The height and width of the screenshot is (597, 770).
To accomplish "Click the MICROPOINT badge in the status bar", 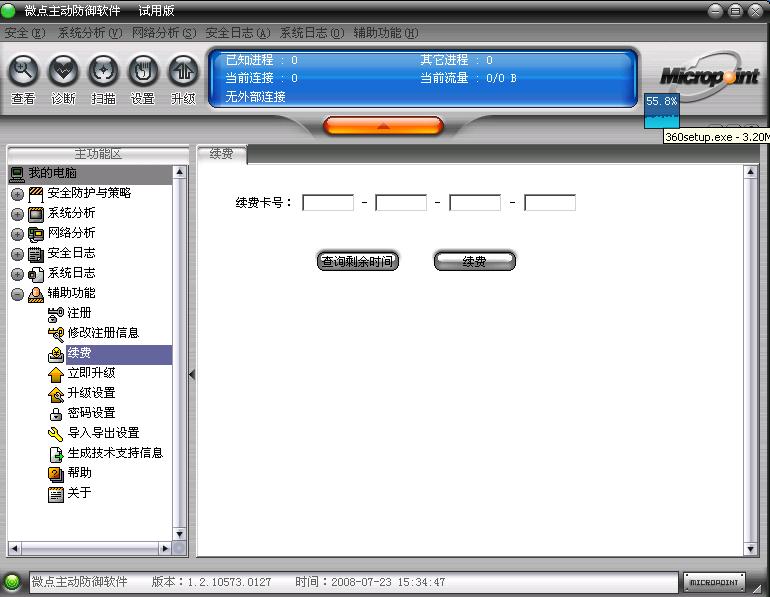I will pos(714,582).
